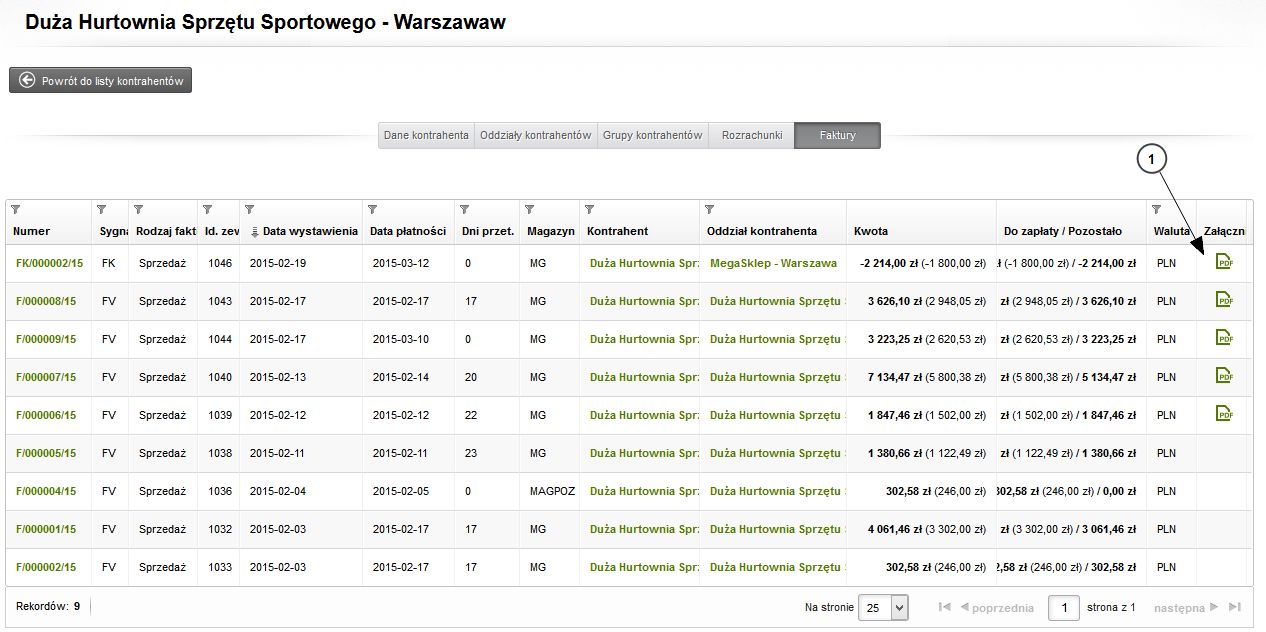Open PDF attachment for invoice F/000006/15
Image resolution: width=1266 pixels, height=632 pixels.
click(x=1224, y=414)
